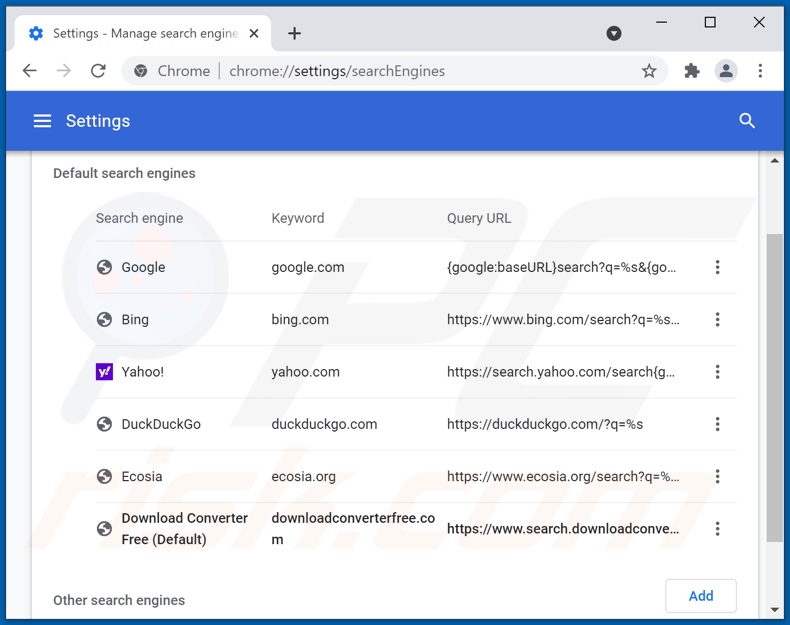Bookmark this page with the star icon
Image resolution: width=790 pixels, height=625 pixels.
(x=649, y=71)
